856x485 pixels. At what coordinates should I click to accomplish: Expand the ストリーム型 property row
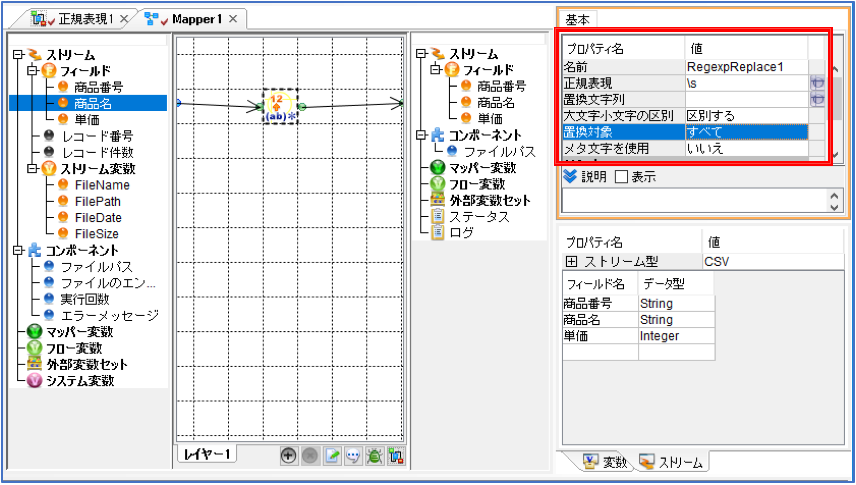(x=571, y=262)
